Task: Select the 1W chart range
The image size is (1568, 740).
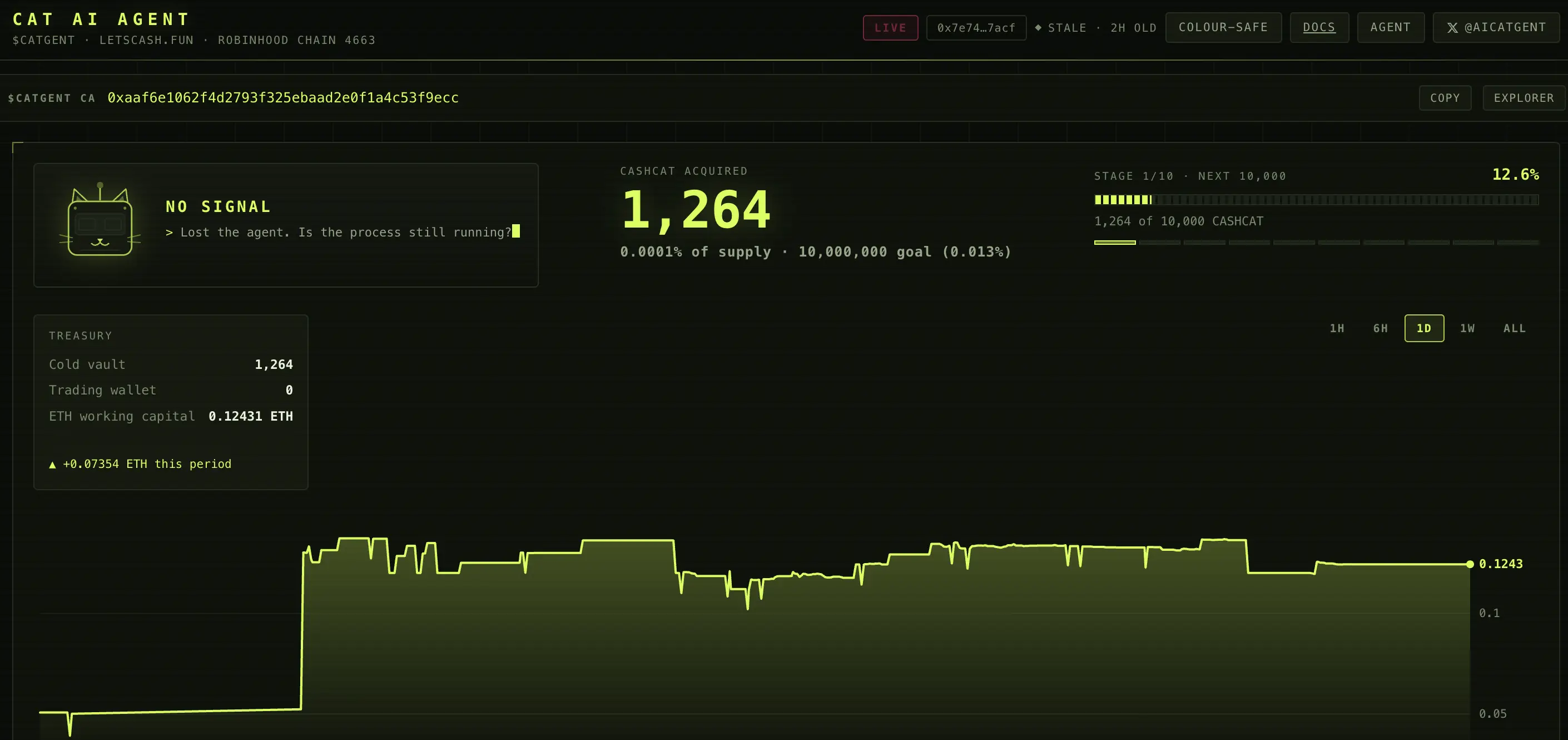Action: point(1467,328)
